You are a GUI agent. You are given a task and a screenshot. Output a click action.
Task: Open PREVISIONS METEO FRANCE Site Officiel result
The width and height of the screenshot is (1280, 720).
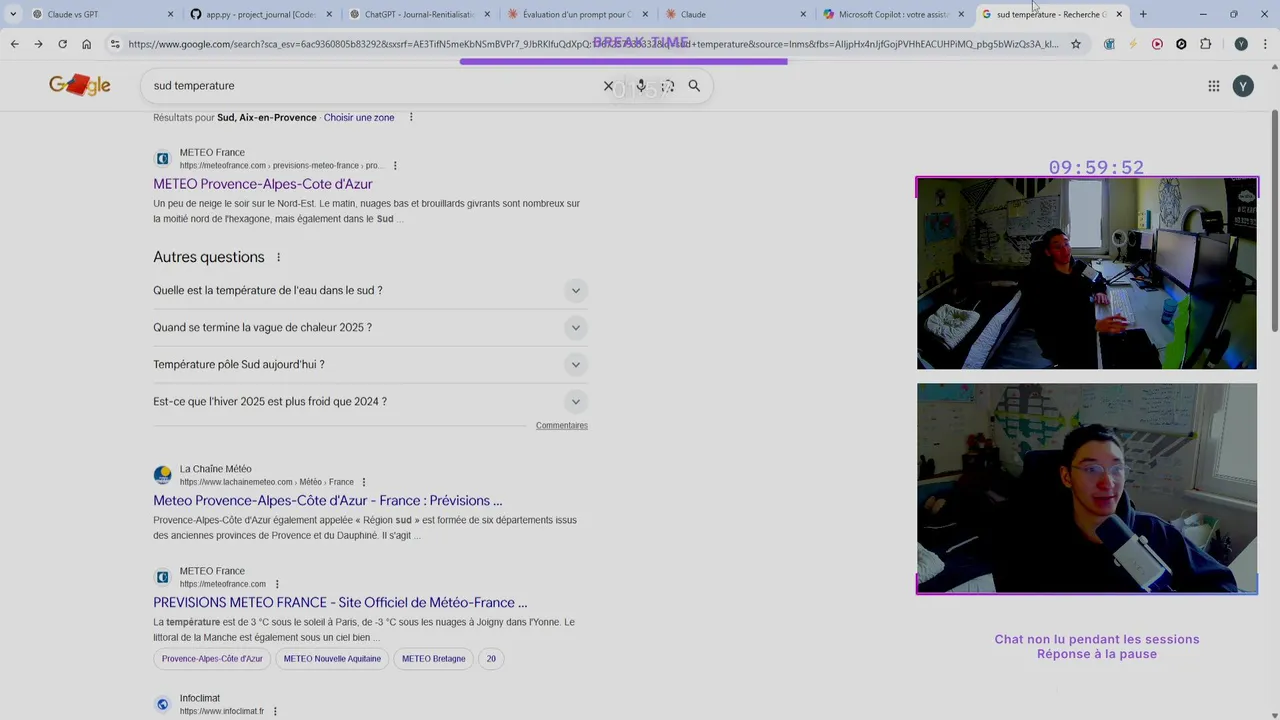coord(340,602)
